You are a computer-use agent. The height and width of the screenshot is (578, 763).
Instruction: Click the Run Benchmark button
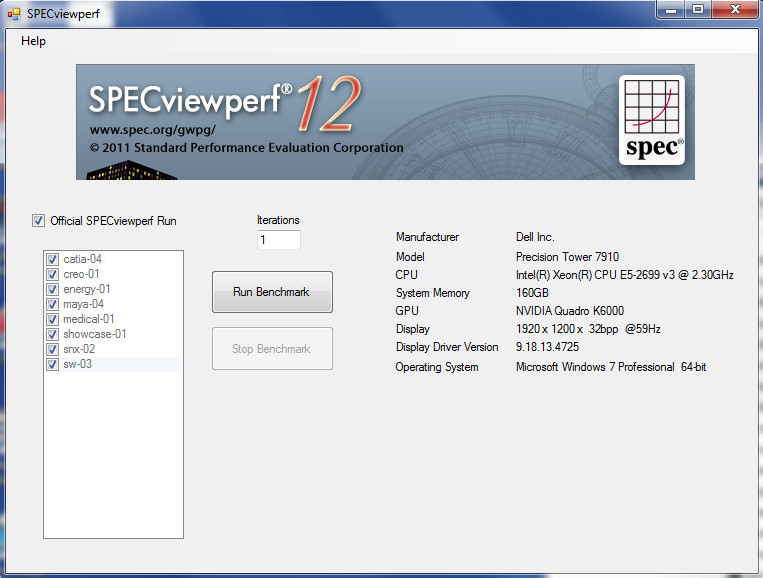(272, 292)
